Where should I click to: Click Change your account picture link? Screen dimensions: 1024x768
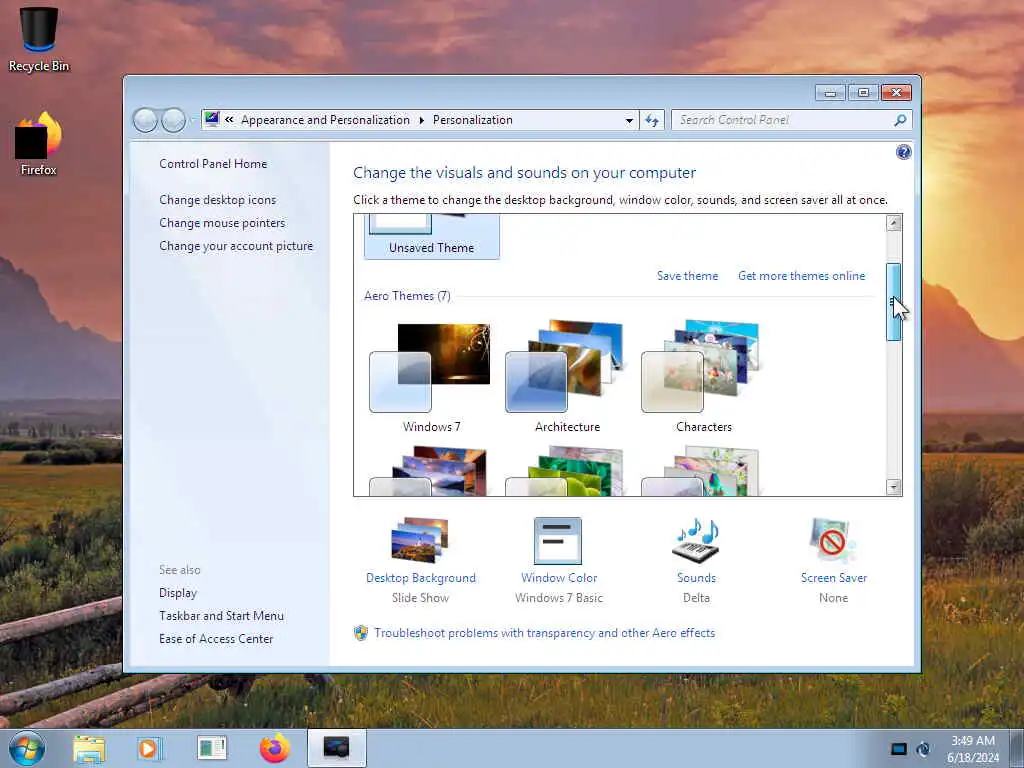(236, 246)
